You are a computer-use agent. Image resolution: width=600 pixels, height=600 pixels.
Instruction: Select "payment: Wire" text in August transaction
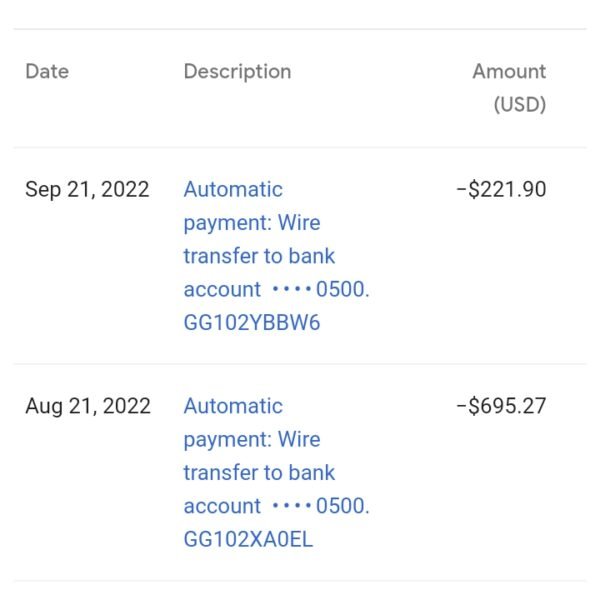[252, 440]
